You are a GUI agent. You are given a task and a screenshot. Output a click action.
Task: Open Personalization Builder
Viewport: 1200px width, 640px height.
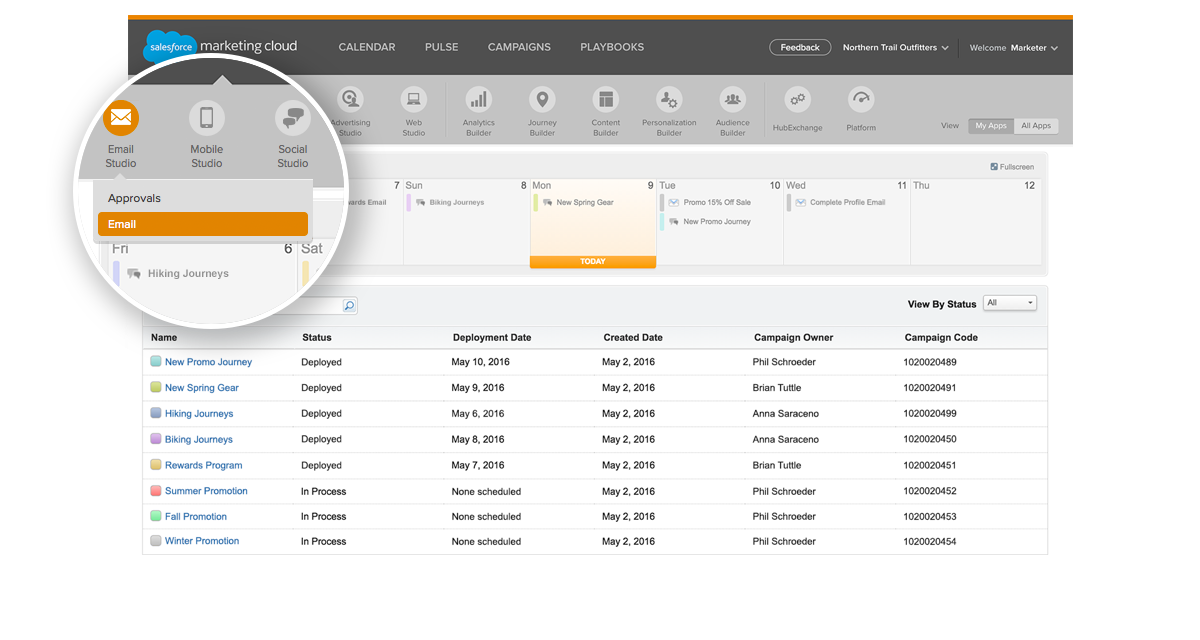(x=669, y=99)
